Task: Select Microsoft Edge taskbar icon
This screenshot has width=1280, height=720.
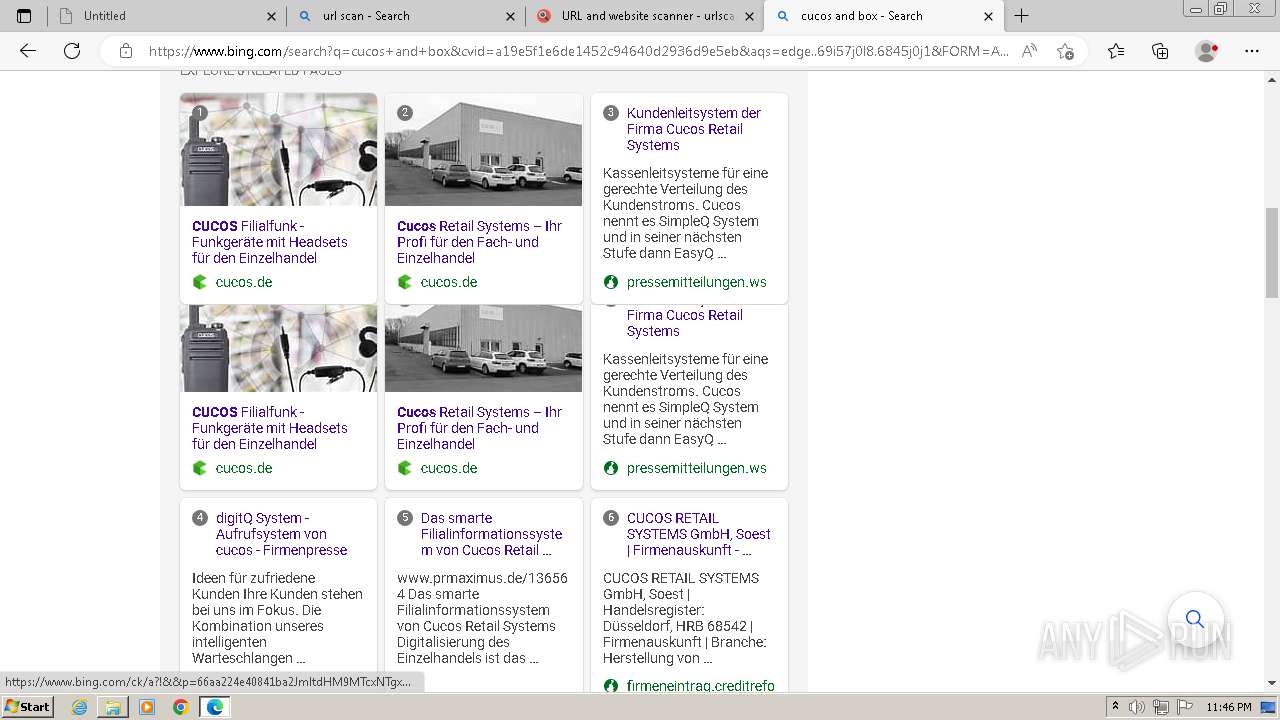Action: pyautogui.click(x=214, y=707)
